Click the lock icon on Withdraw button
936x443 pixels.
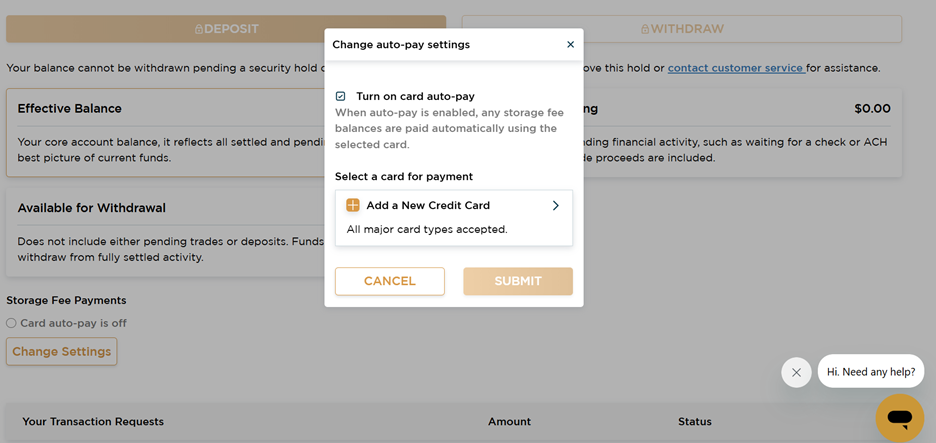645,29
